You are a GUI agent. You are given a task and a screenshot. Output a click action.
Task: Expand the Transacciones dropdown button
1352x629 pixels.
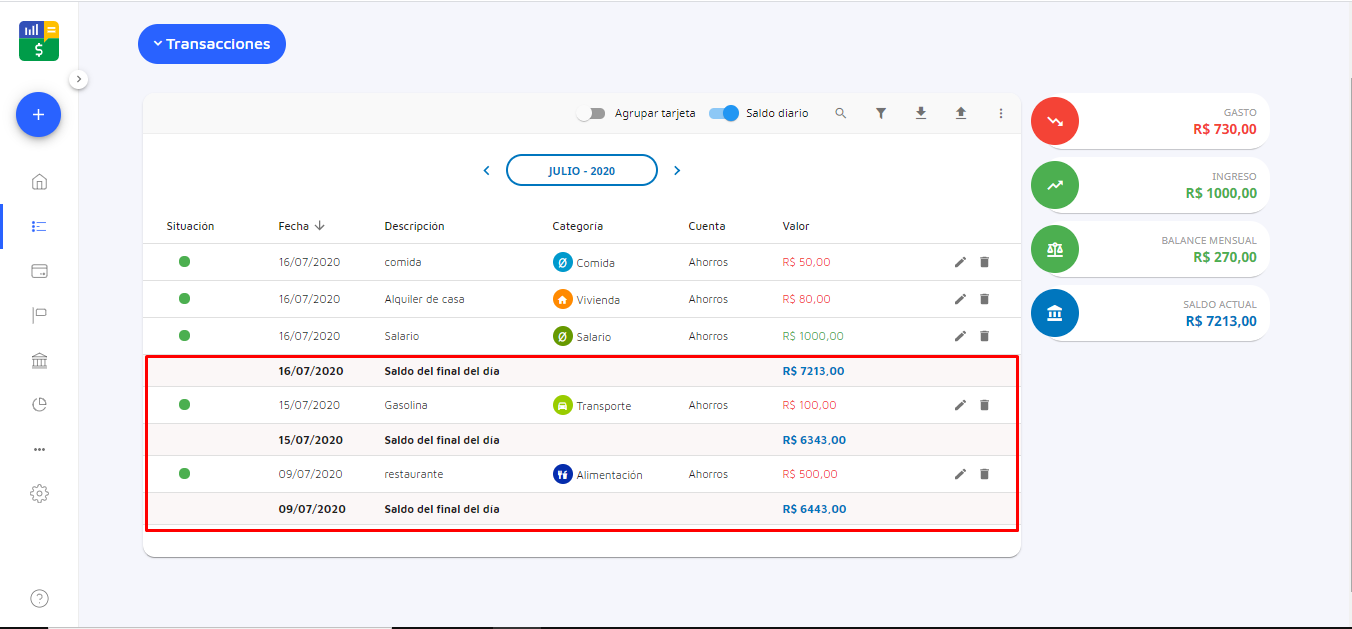click(x=212, y=44)
